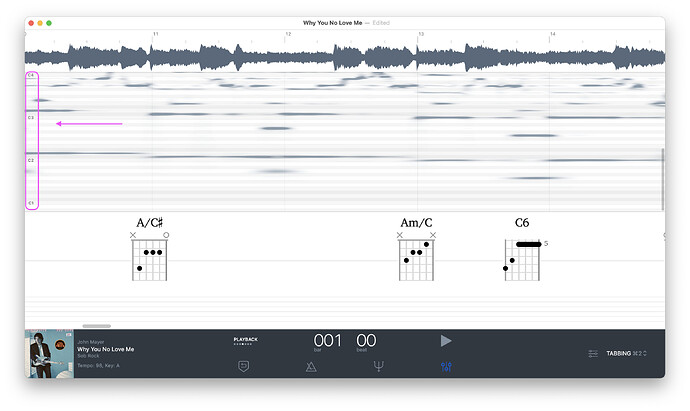Select the Am/C chord diagram

[416, 256]
